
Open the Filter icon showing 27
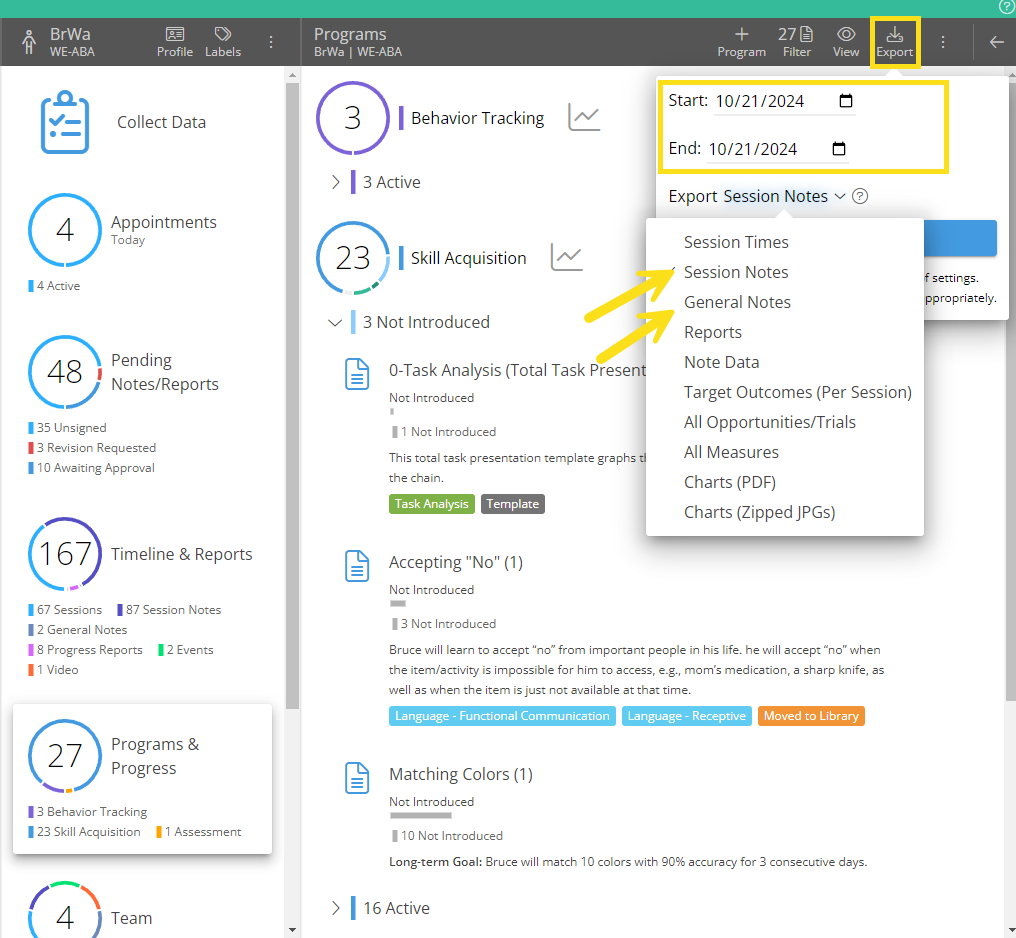pyautogui.click(x=796, y=35)
